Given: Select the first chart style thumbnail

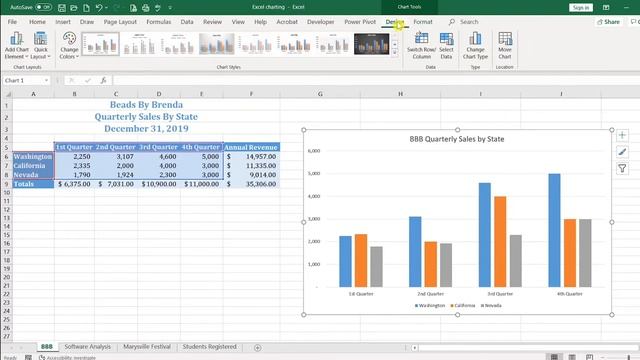Looking at the screenshot, I should pyautogui.click(x=100, y=44).
